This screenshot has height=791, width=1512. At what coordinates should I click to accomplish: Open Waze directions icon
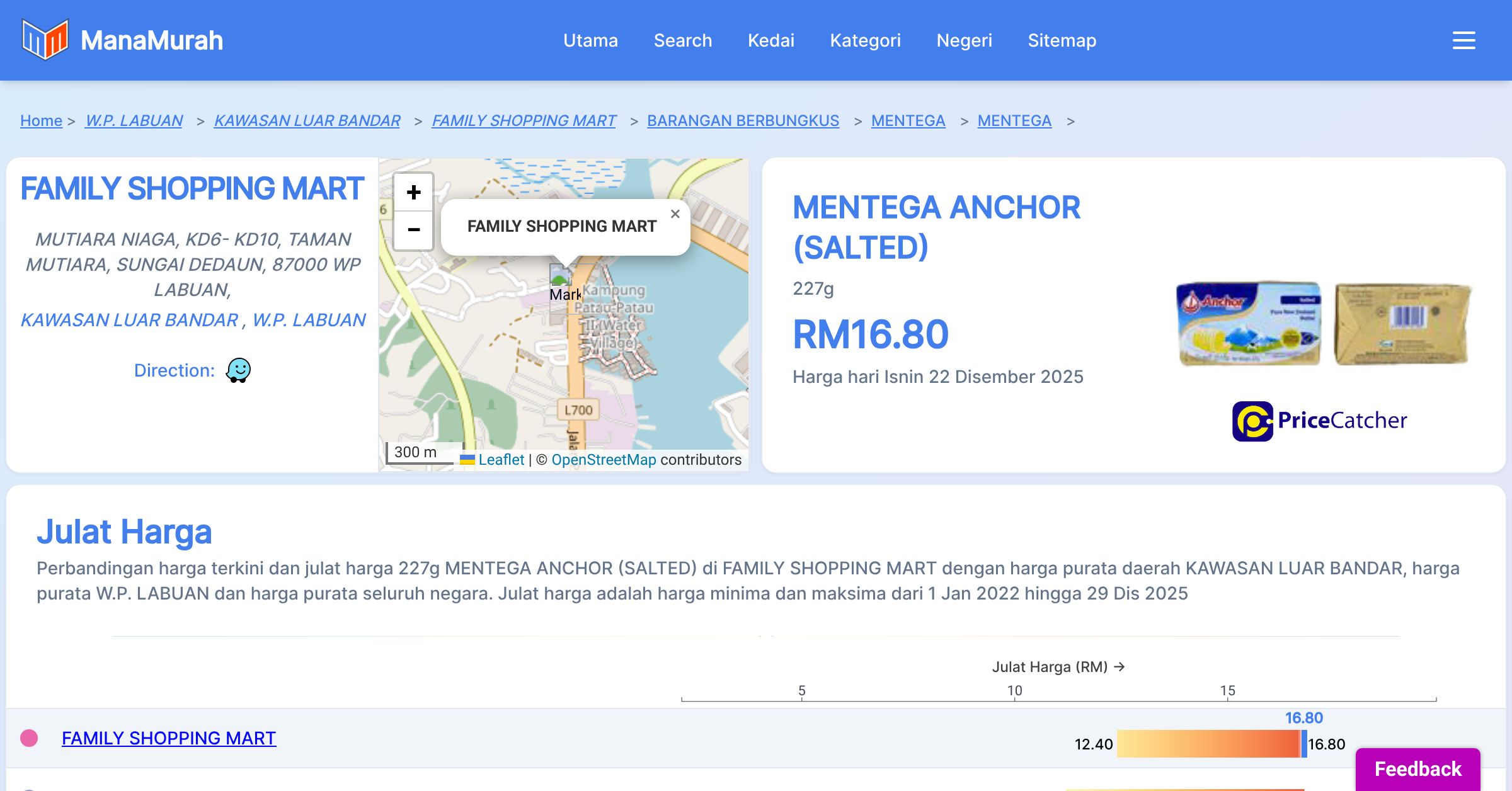(238, 370)
